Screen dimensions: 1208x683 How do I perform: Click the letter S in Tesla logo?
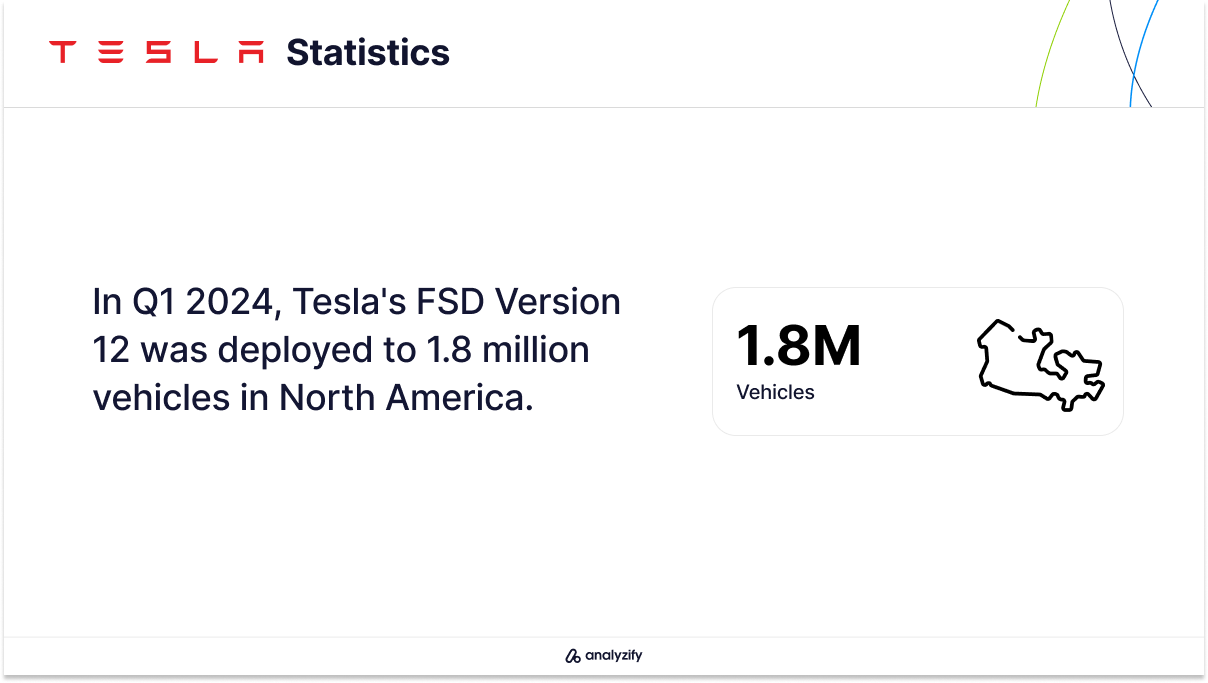tap(158, 52)
